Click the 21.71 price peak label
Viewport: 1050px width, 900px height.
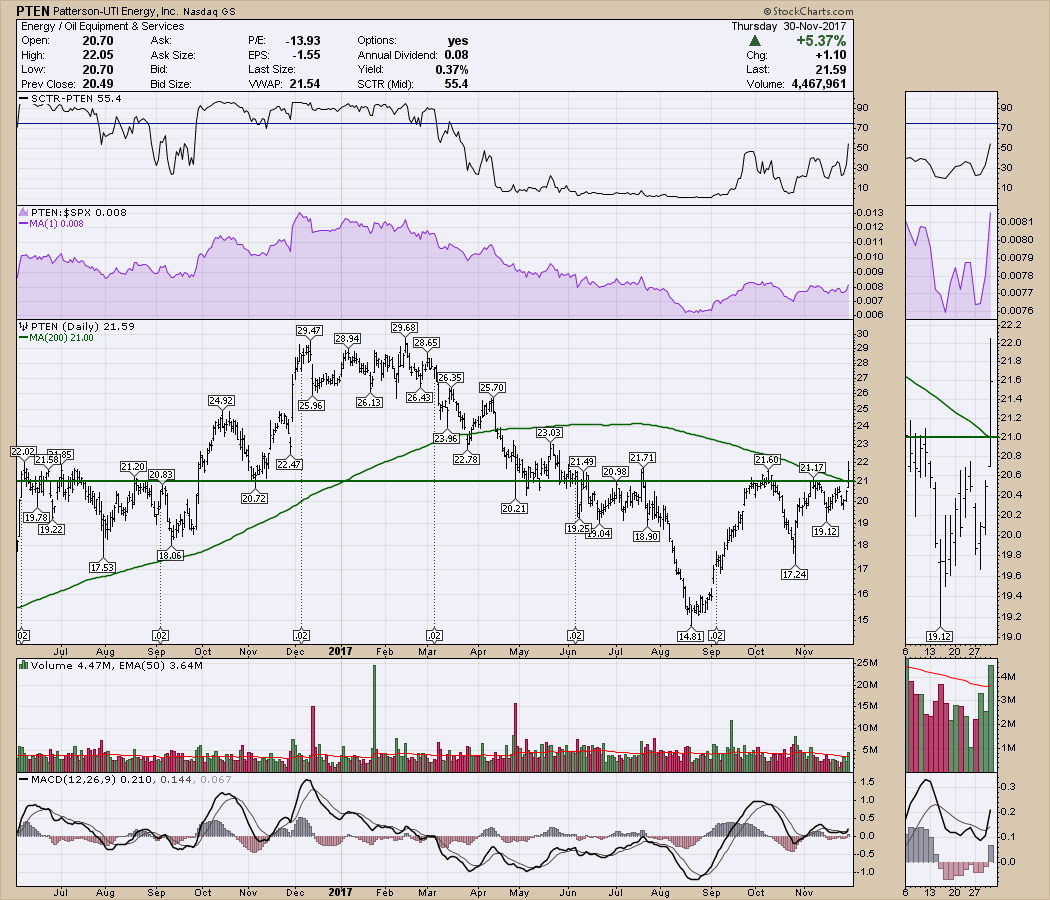pos(642,457)
